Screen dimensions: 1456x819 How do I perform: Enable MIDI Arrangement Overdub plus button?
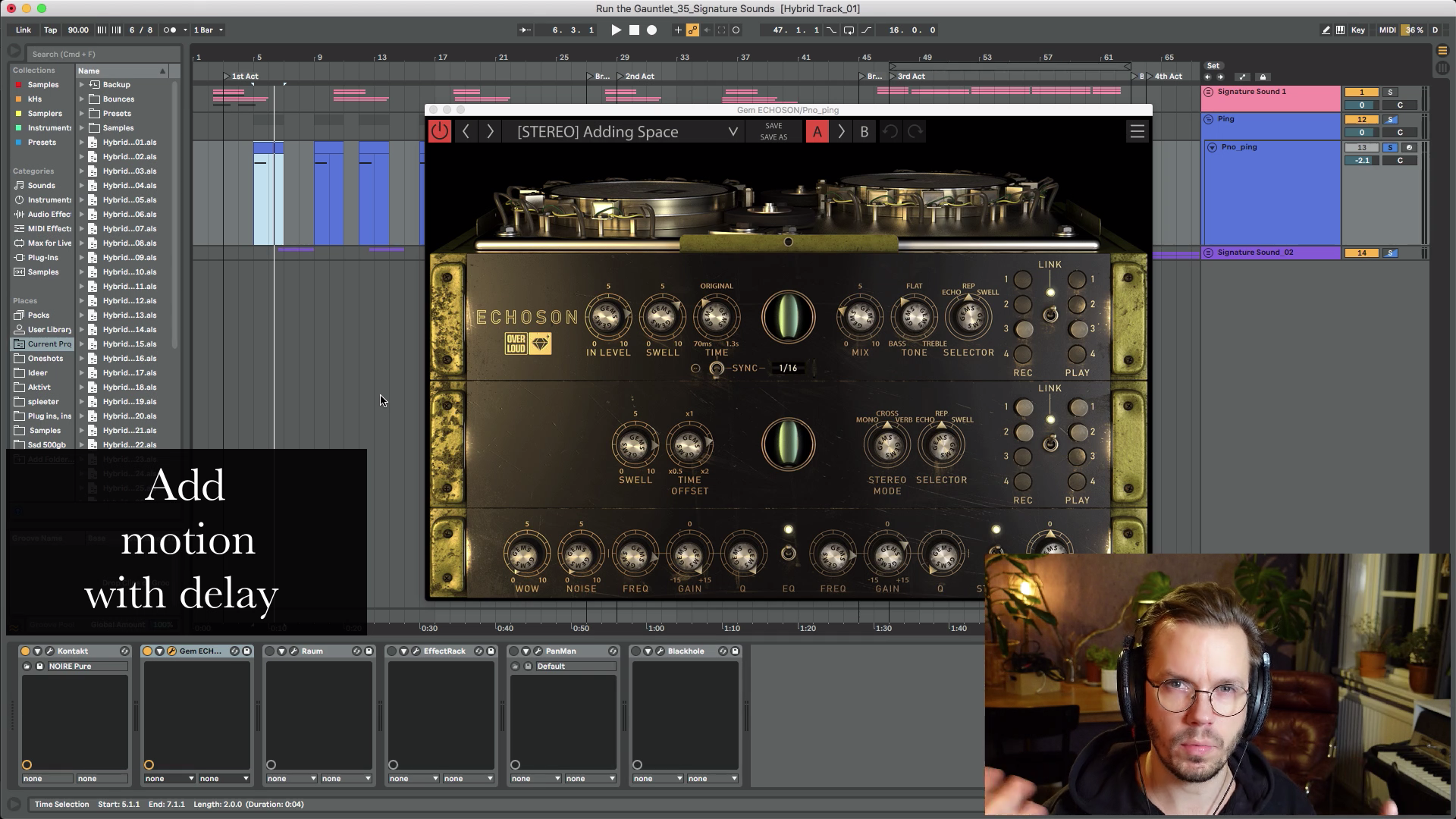pos(678,30)
